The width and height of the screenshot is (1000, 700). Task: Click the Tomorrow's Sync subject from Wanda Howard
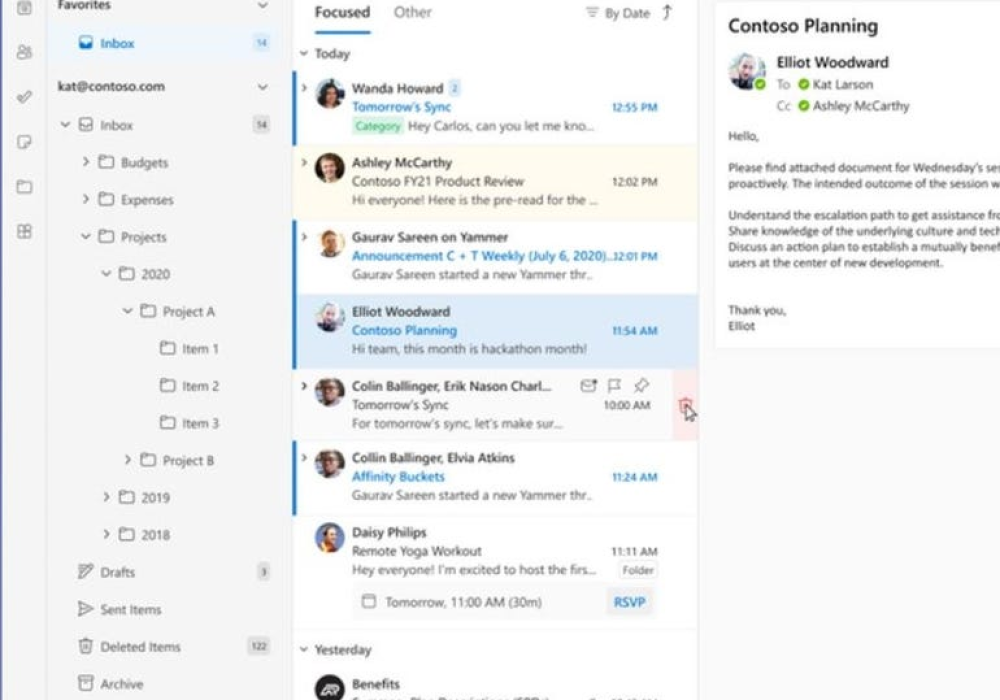click(401, 107)
